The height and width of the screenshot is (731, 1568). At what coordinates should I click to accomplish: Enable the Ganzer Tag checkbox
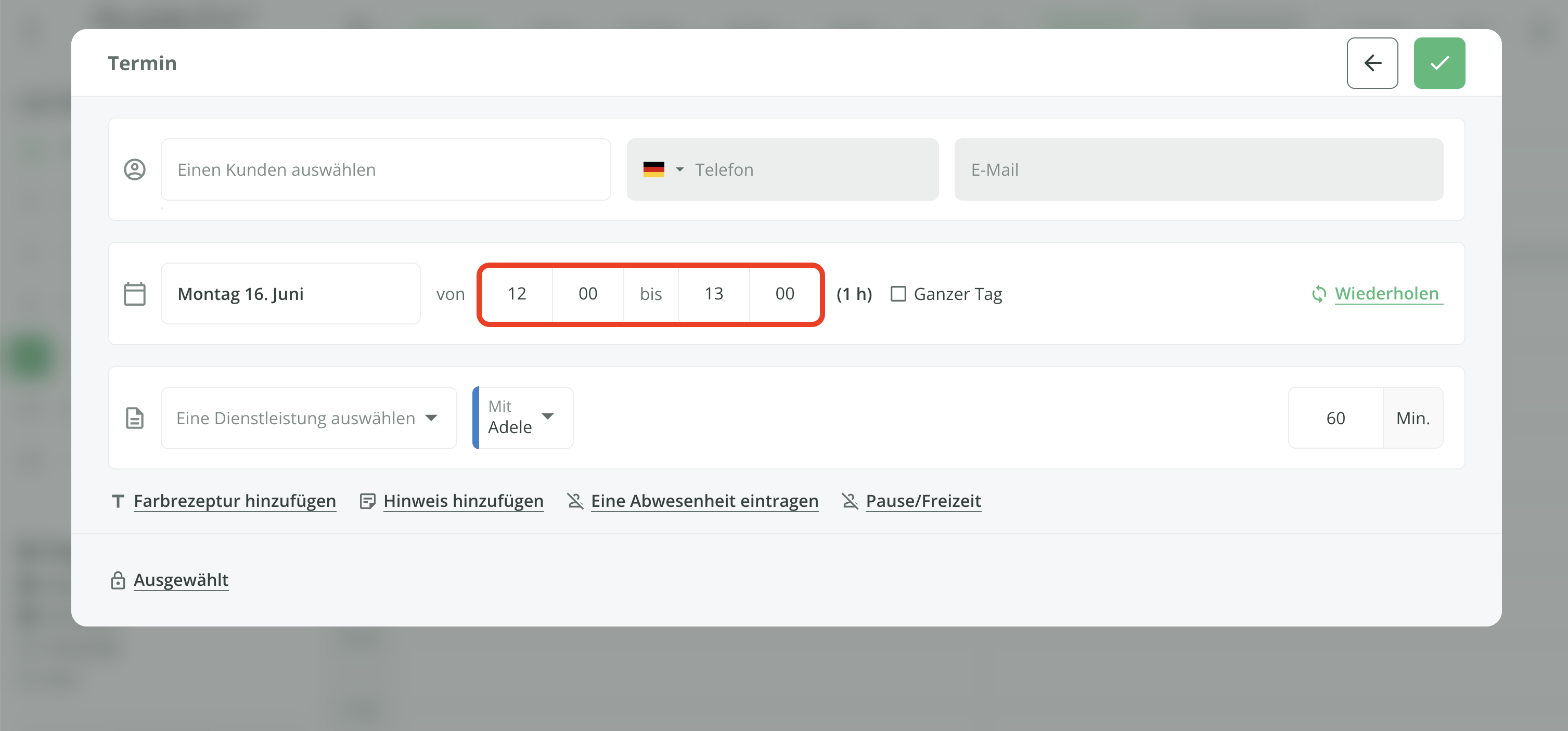click(x=898, y=294)
